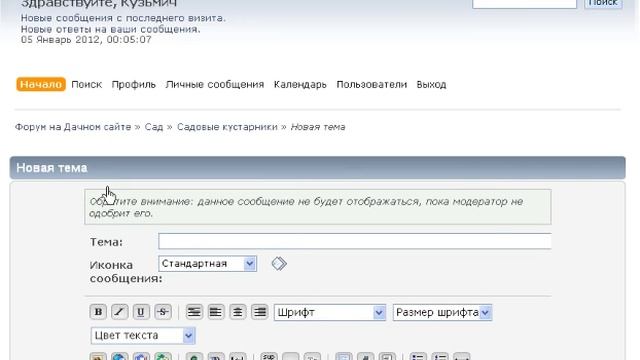
Task: Open the Календарь menu item
Action: tap(300, 84)
